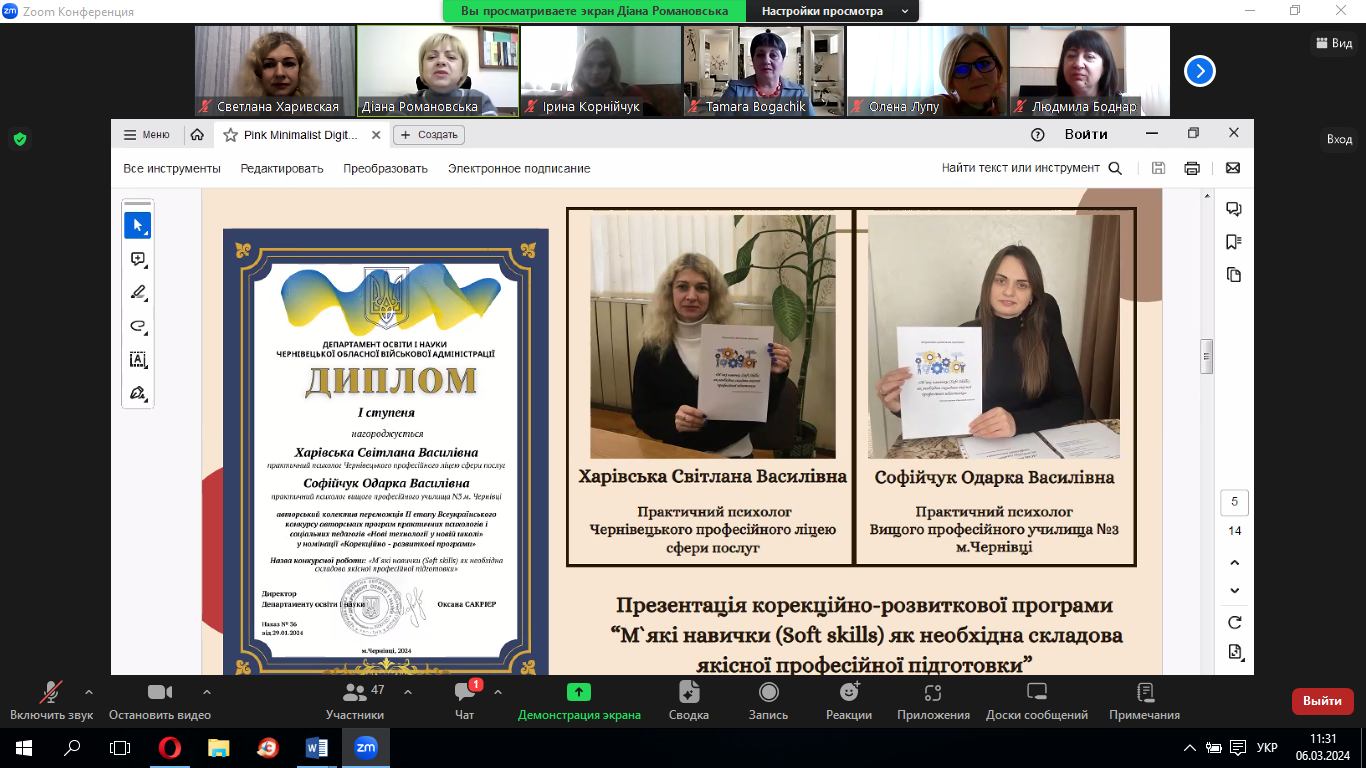Open the Электронное подписание tab
The height and width of the screenshot is (768, 1366).
[x=518, y=169]
